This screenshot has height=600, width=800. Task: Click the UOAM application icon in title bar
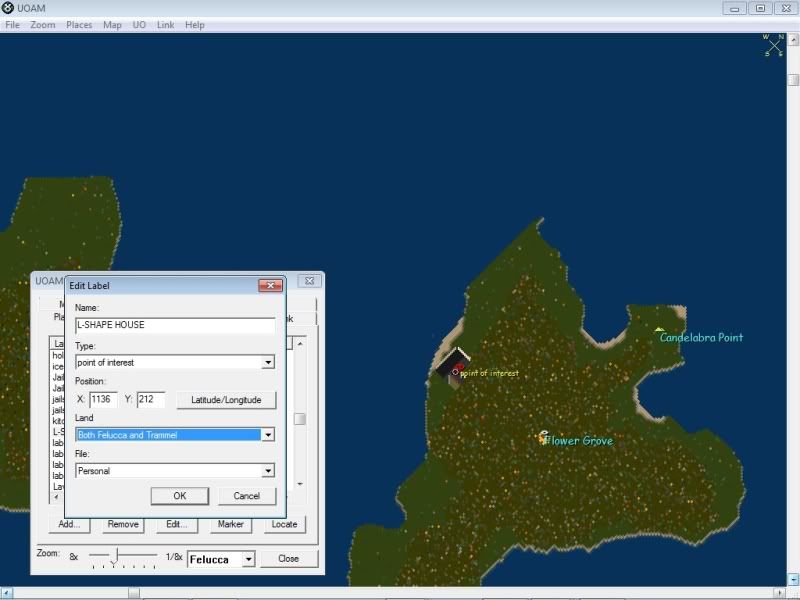point(8,8)
